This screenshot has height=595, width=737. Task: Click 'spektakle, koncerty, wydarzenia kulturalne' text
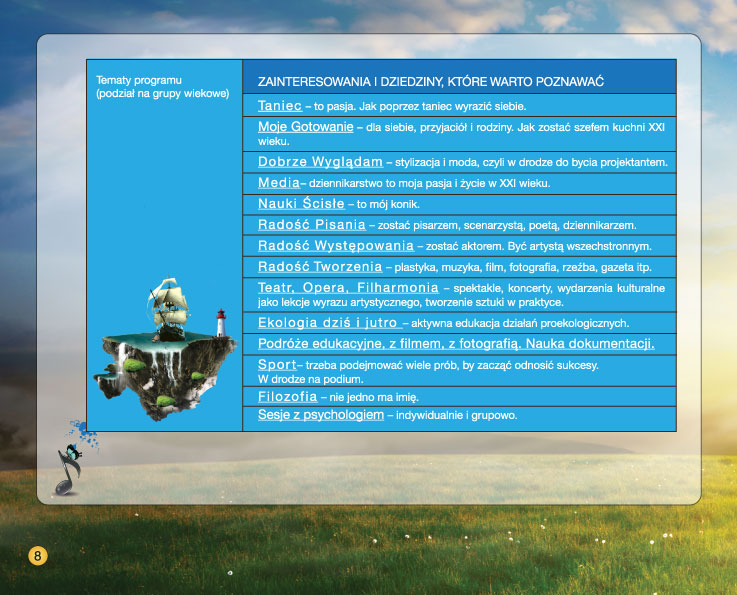[x=559, y=288]
